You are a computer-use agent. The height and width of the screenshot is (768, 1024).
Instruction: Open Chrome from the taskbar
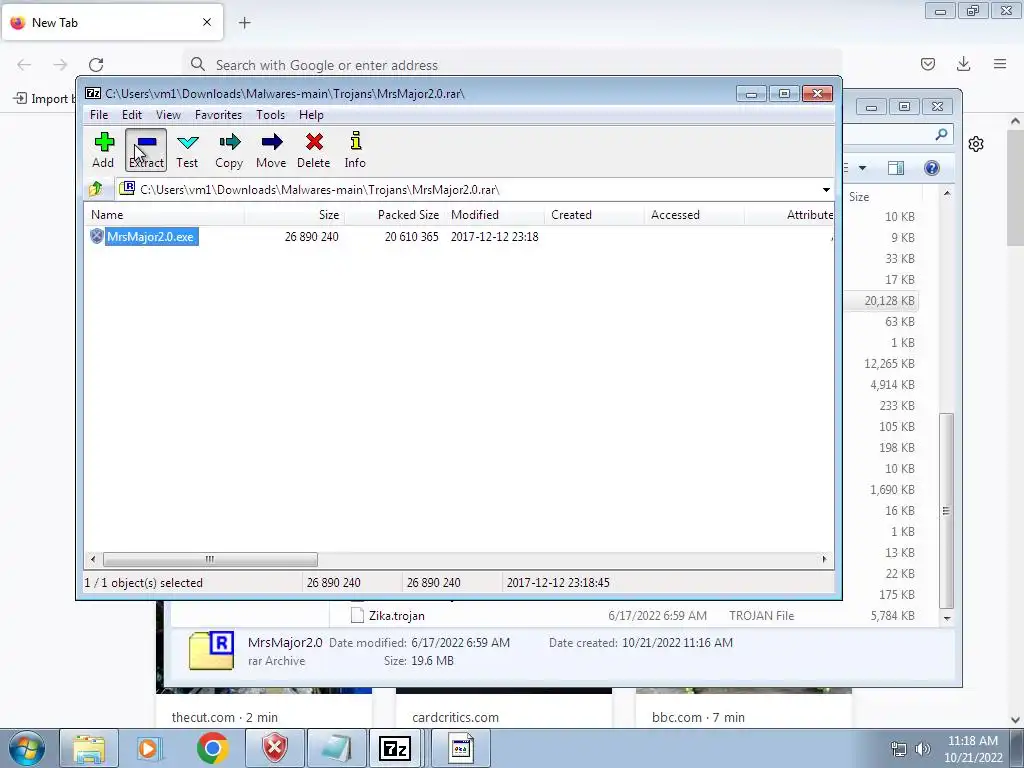click(x=212, y=748)
